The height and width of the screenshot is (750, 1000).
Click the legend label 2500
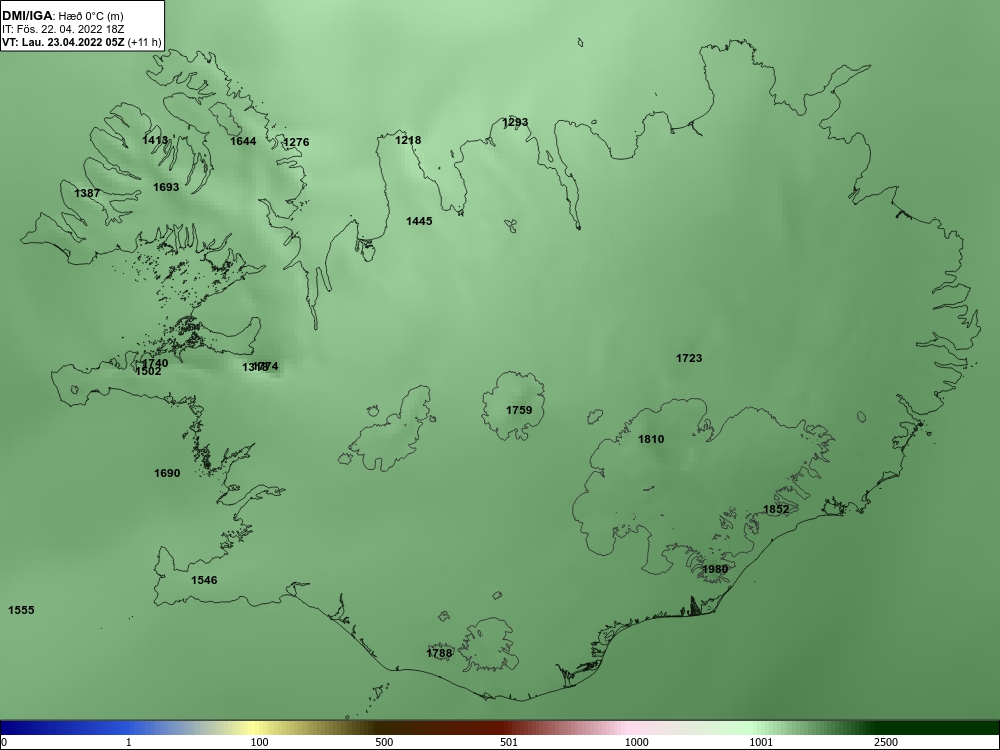tap(886, 742)
